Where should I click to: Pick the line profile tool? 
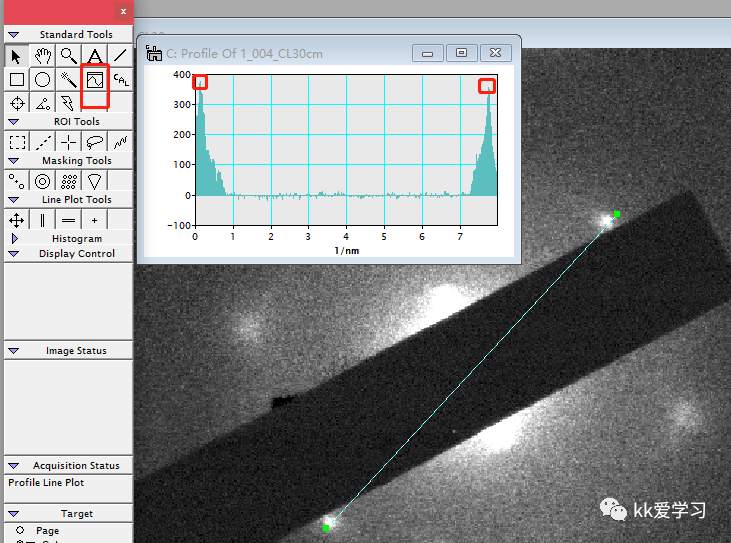tap(94, 79)
